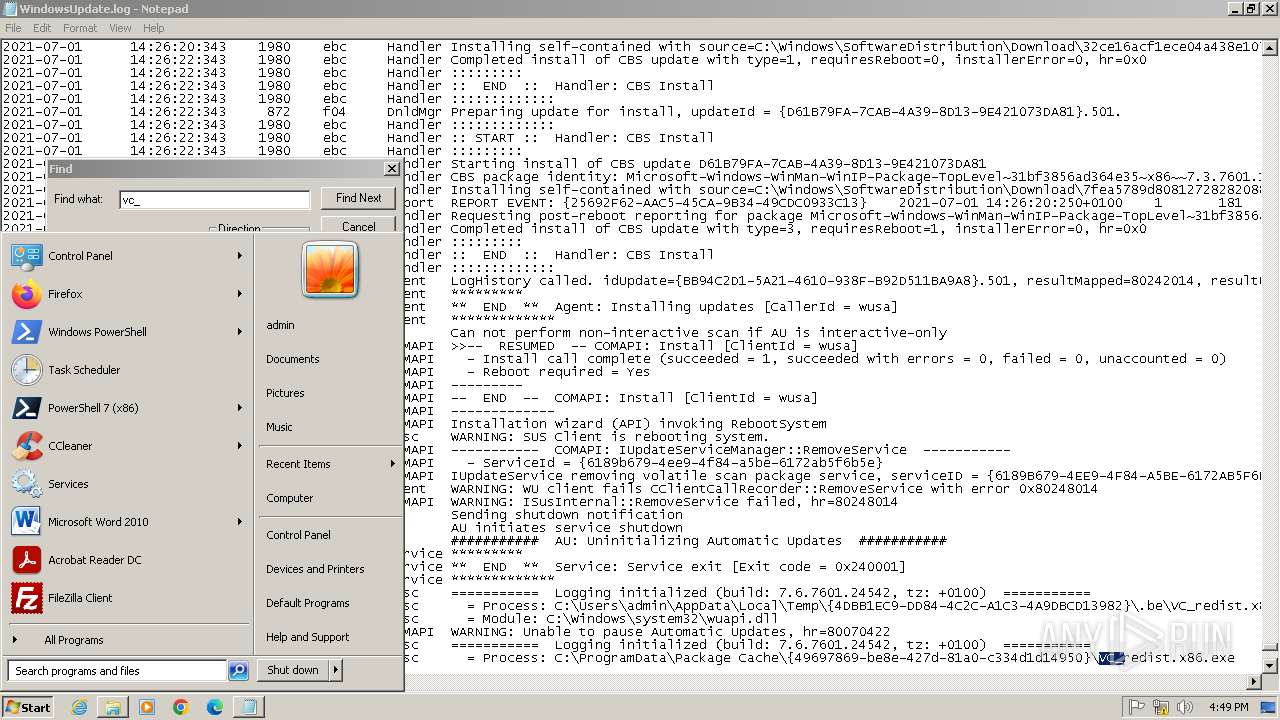The width and height of the screenshot is (1280, 720).
Task: Click the Notepad title bar app icon
Action: (10, 9)
